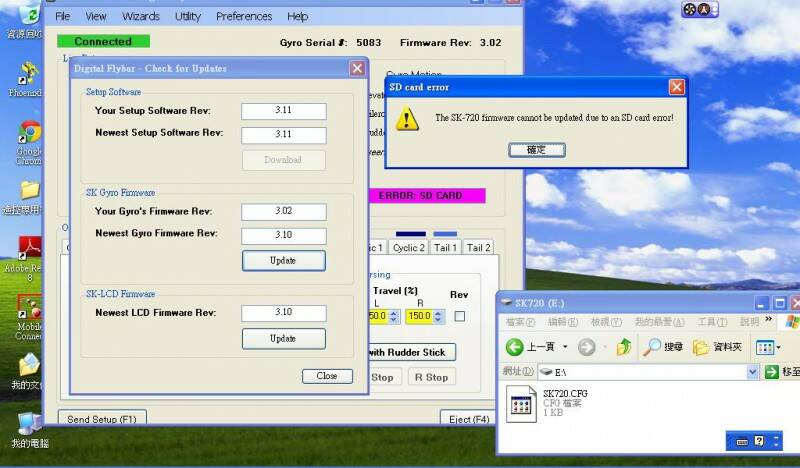This screenshot has width=800, height=468.
Task: Open the Utility menu
Action: pyautogui.click(x=188, y=16)
